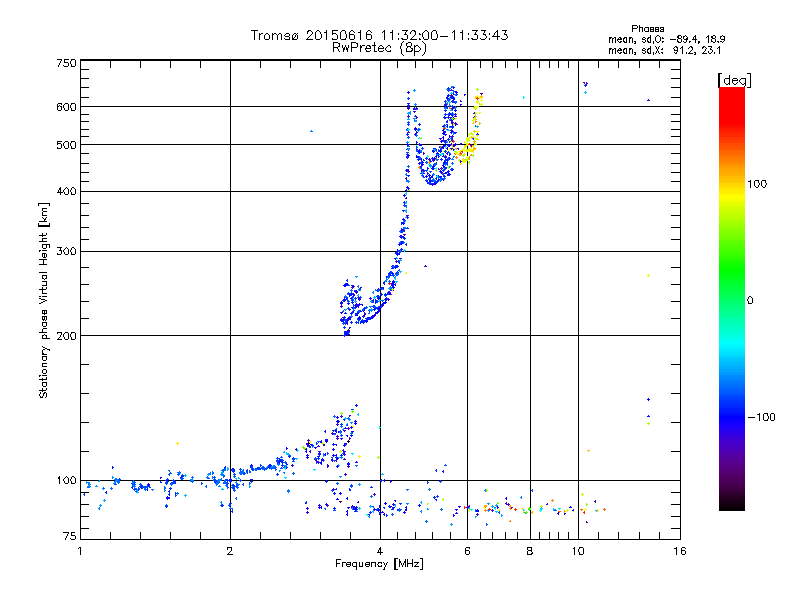The image size is (800, 600).
Task: Click the x-axis tick label '4'
Action: click(380, 551)
